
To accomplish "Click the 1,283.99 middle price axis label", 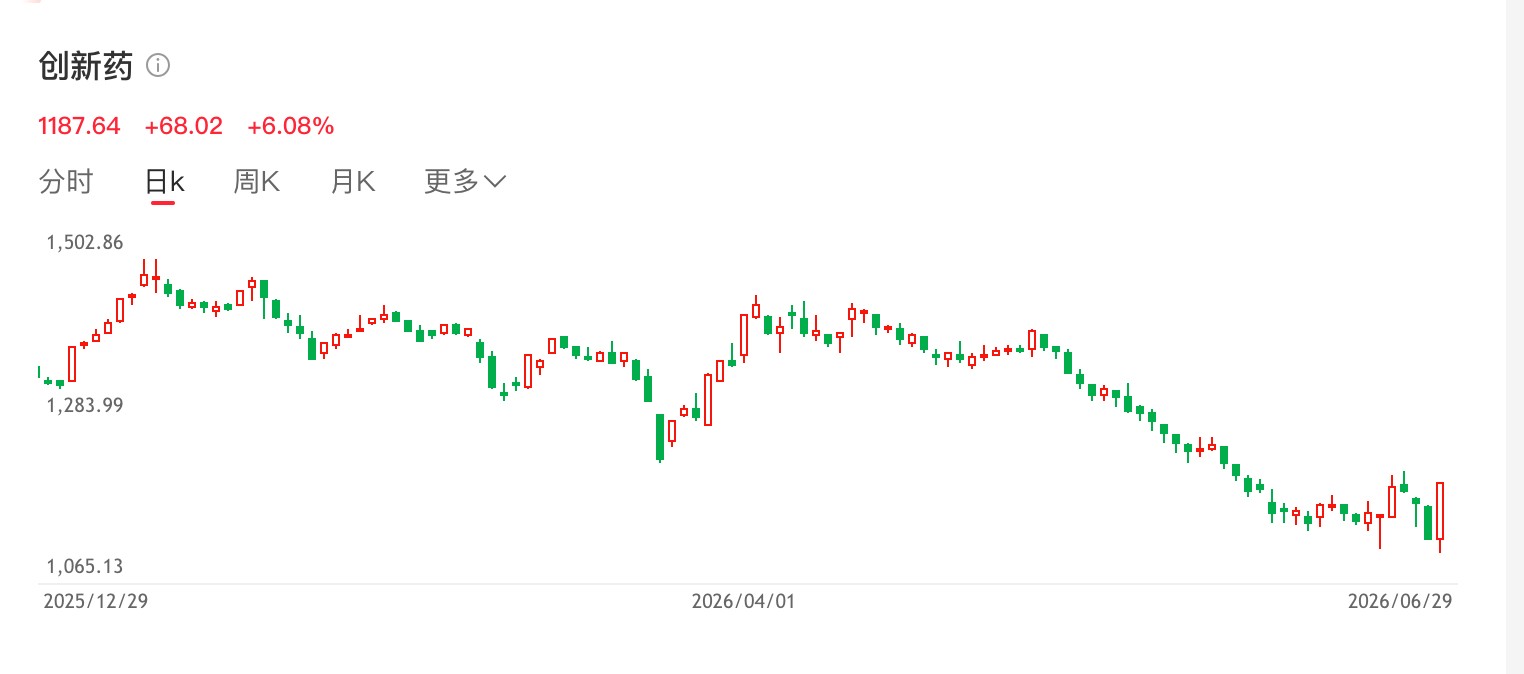I will (x=85, y=405).
